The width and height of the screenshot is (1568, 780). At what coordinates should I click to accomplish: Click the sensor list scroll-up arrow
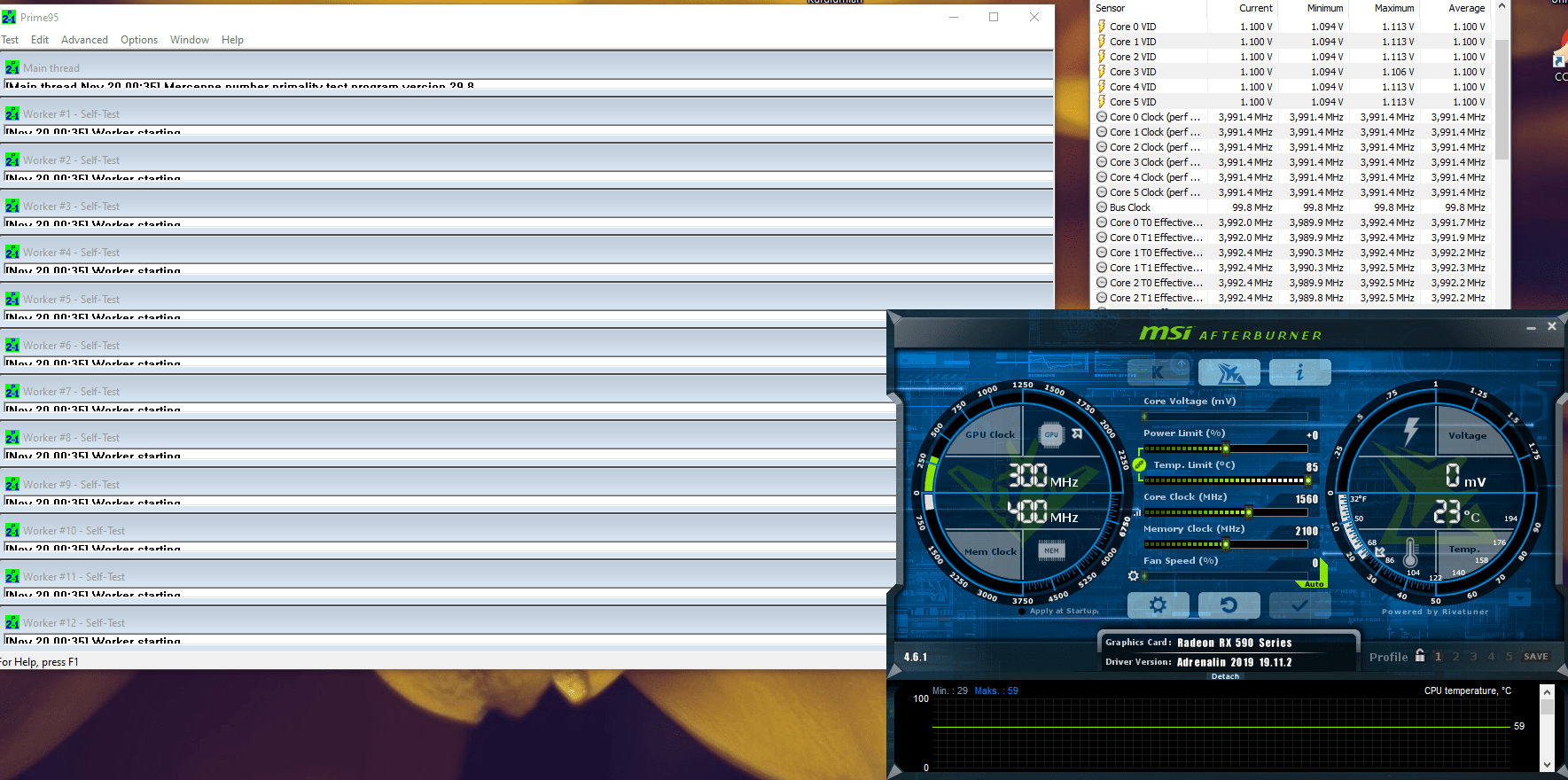[1502, 7]
